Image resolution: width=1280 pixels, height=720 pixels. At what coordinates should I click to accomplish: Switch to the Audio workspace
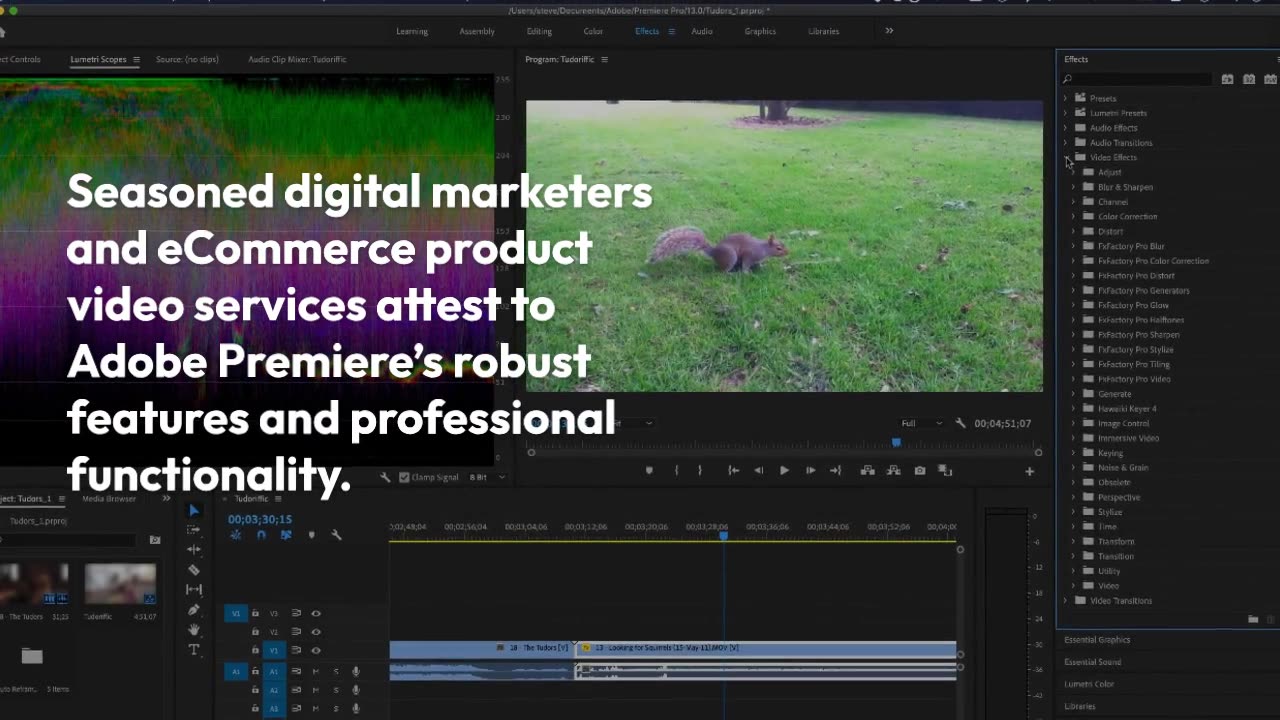pos(702,31)
